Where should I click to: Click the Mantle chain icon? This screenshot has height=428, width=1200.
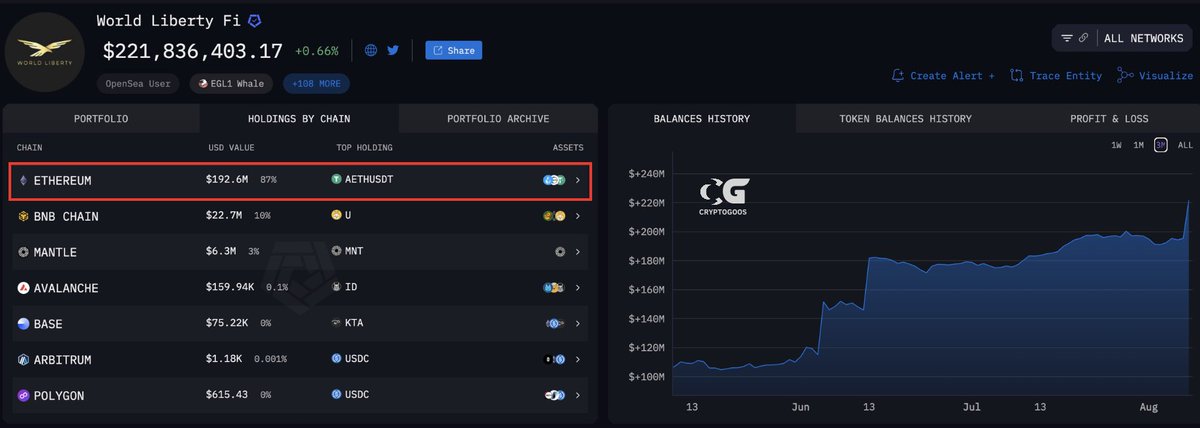point(24,252)
